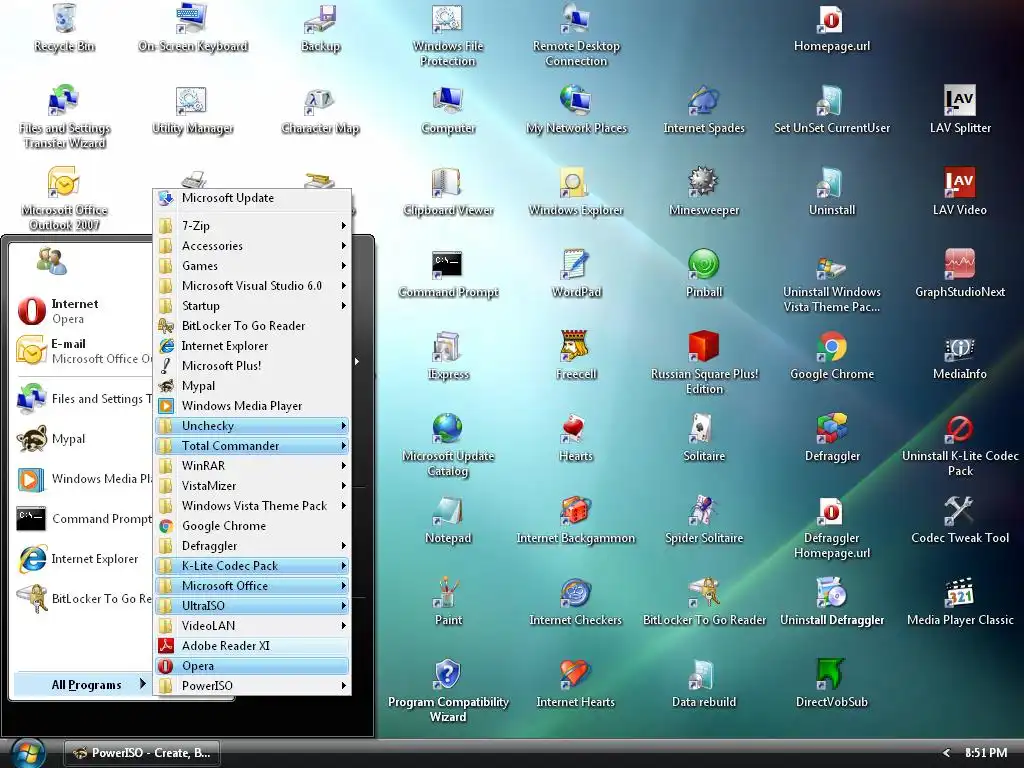Select the Data rebuild desktop icon
Image resolution: width=1024 pixels, height=768 pixels.
[x=704, y=684]
